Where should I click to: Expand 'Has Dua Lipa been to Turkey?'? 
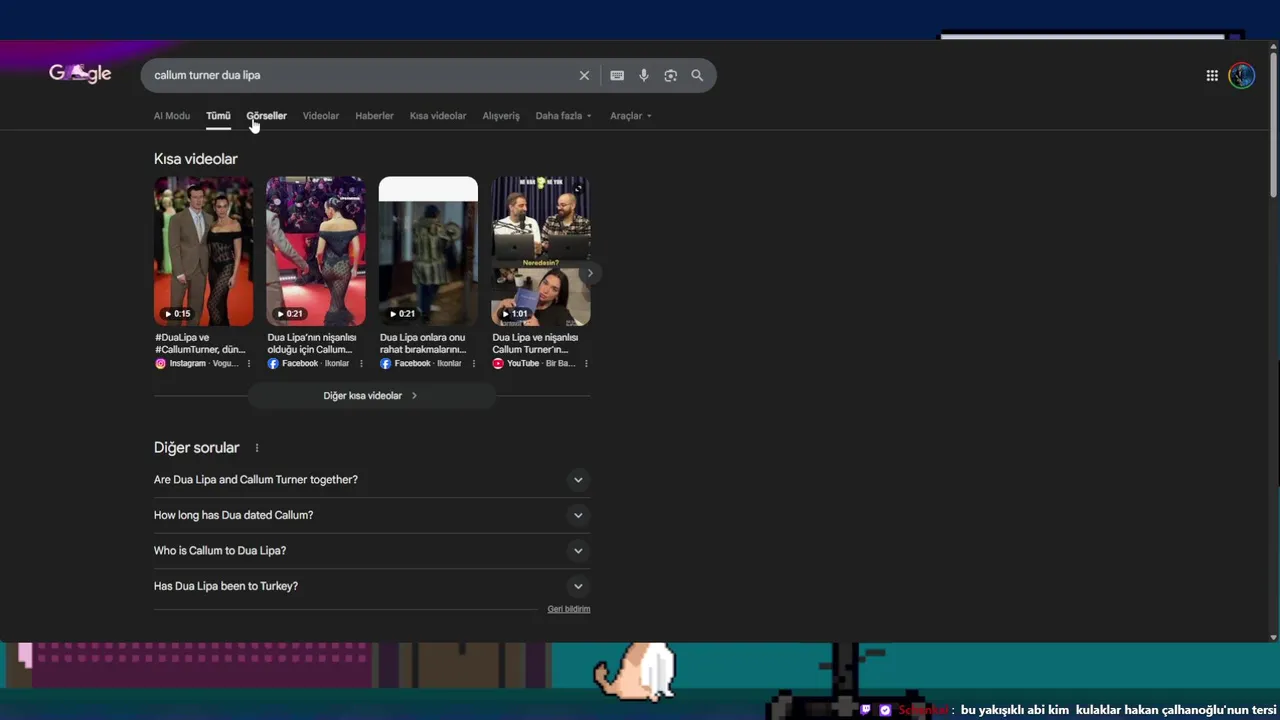point(372,586)
